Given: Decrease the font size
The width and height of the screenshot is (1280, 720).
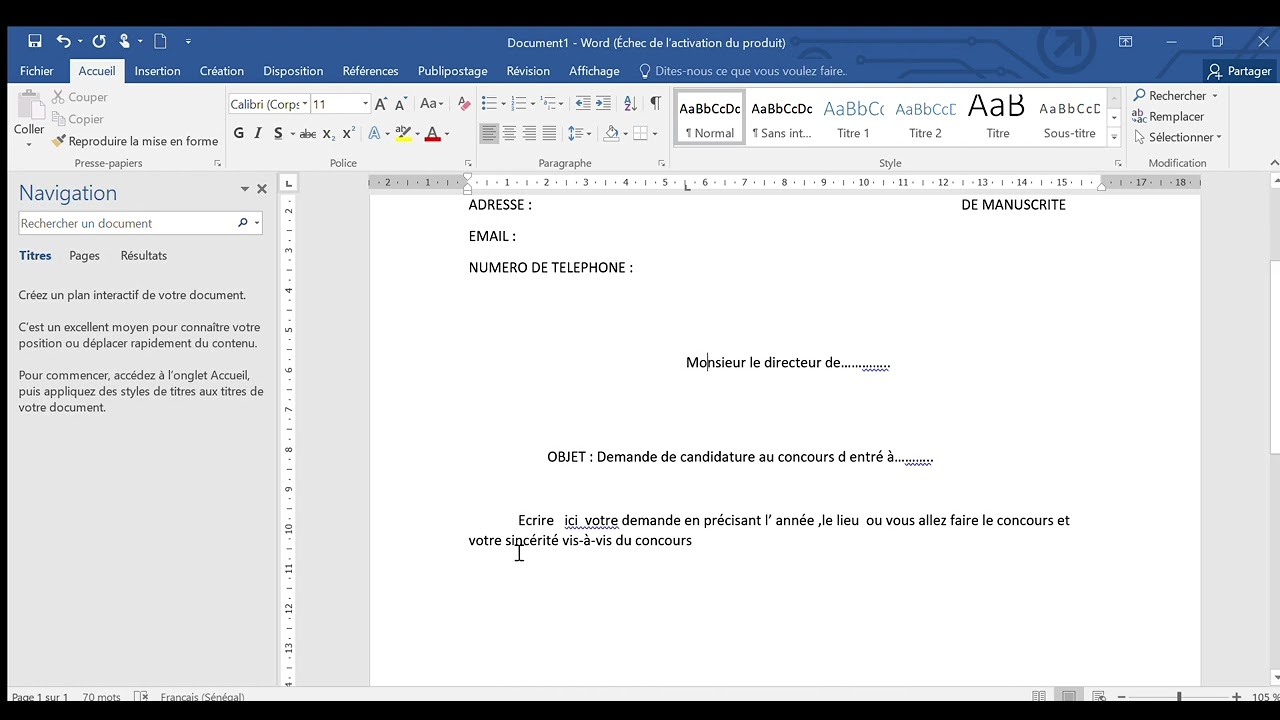Looking at the screenshot, I should 401,104.
